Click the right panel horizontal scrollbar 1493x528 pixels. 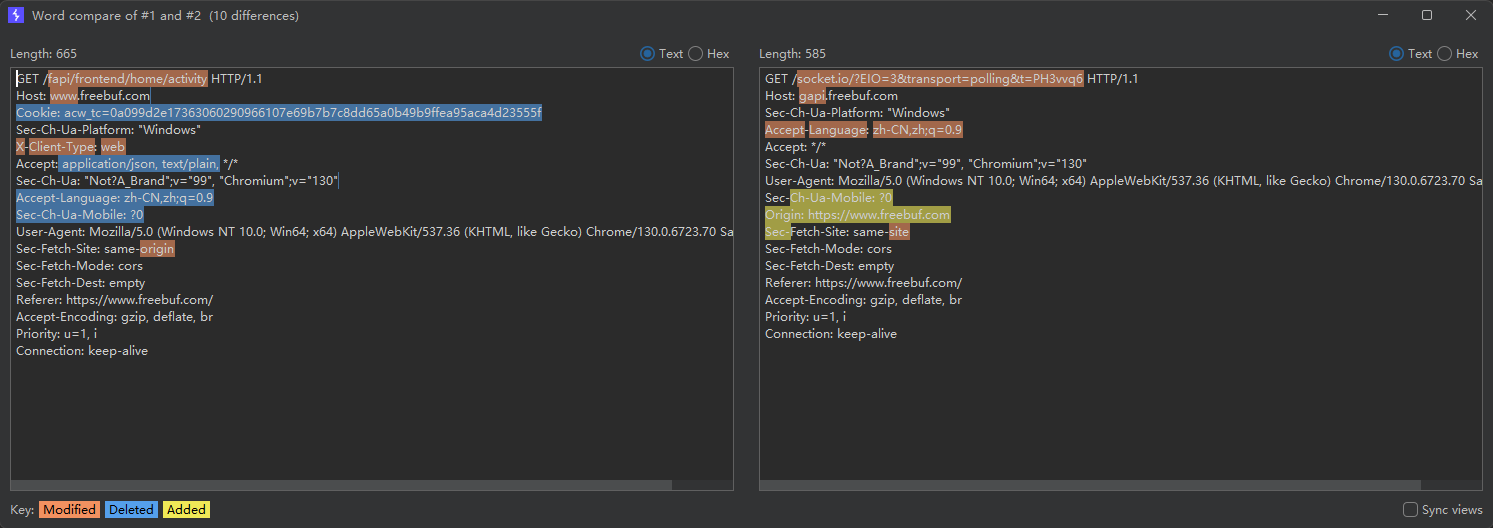click(1090, 485)
